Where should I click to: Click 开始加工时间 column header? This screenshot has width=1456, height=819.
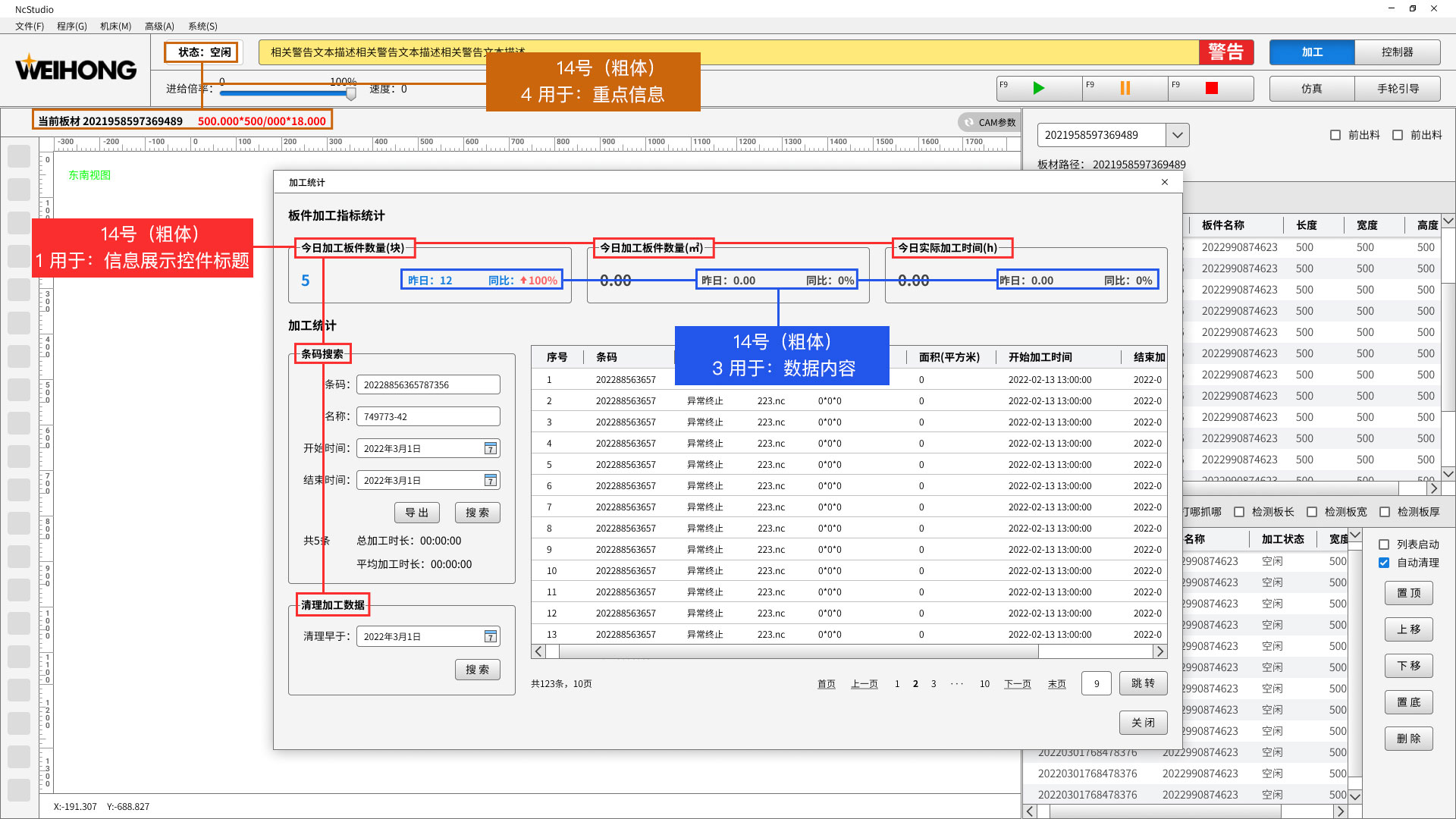coord(1040,357)
